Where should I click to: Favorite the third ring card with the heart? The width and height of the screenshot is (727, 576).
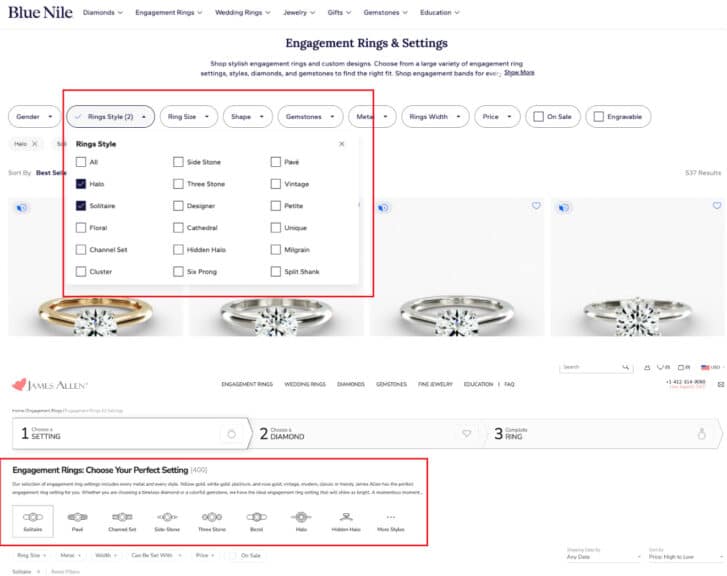tap(536, 205)
